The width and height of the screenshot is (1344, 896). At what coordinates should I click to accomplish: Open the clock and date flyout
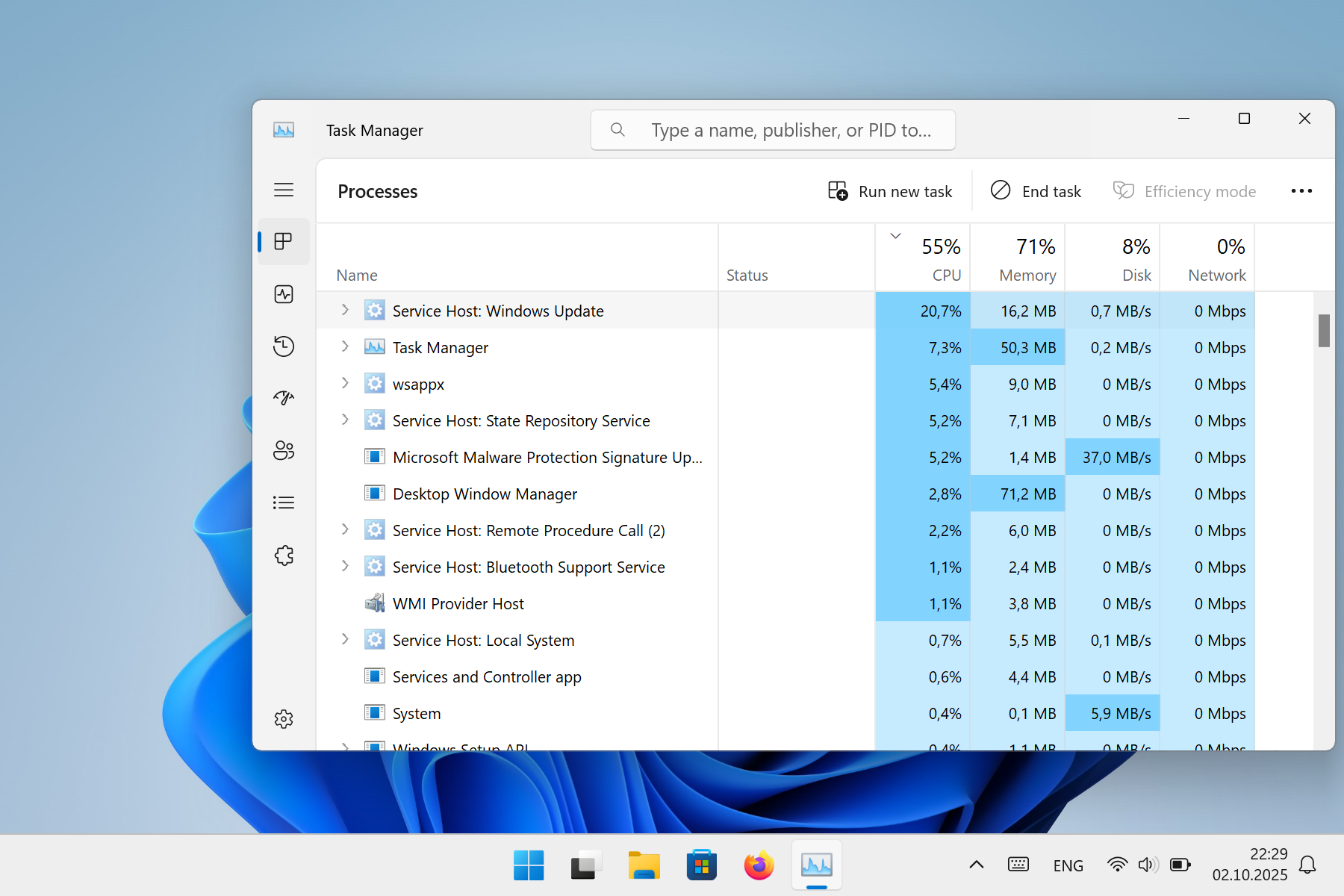(x=1250, y=865)
